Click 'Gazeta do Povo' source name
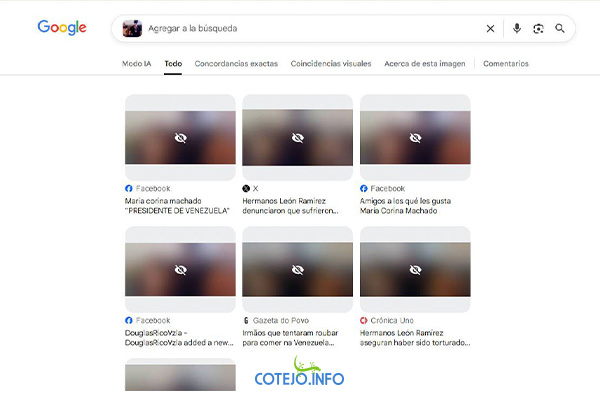 (x=281, y=320)
